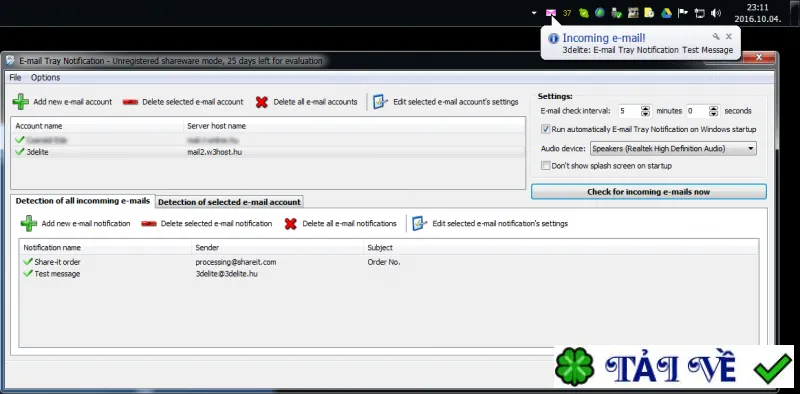Click Edit selected e-mail notification's settings label

[x=500, y=224]
